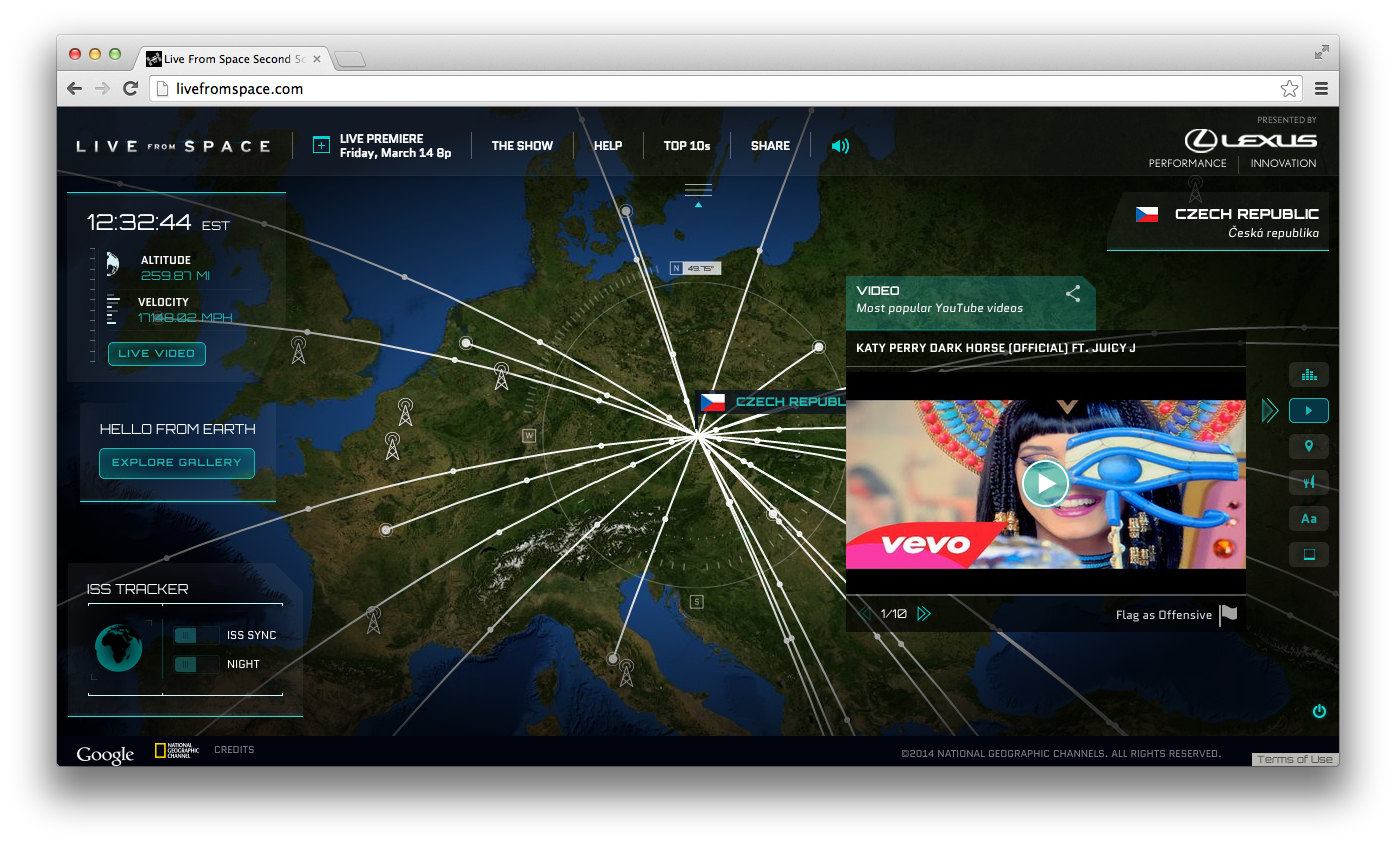Open the HELP menu item
1396x845 pixels.
tap(608, 146)
